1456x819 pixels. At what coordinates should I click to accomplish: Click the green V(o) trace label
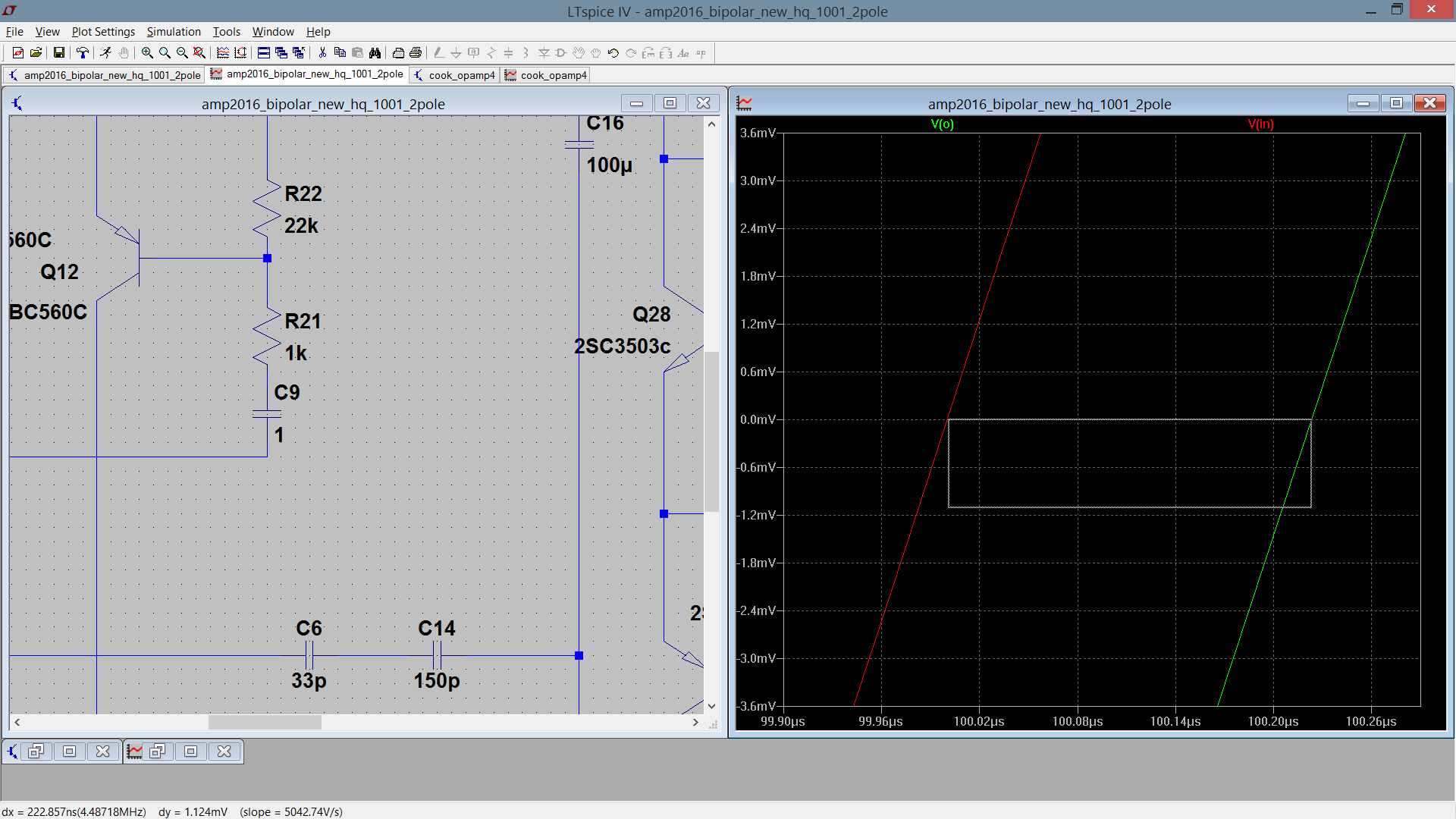pyautogui.click(x=942, y=124)
